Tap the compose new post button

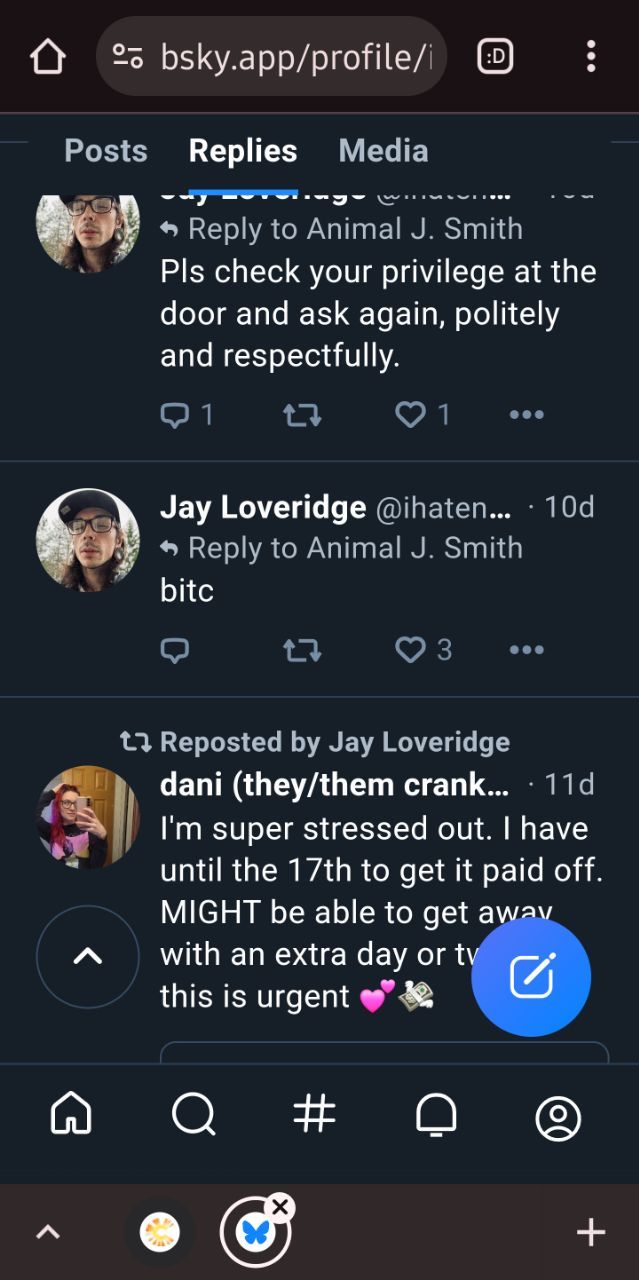(x=531, y=976)
